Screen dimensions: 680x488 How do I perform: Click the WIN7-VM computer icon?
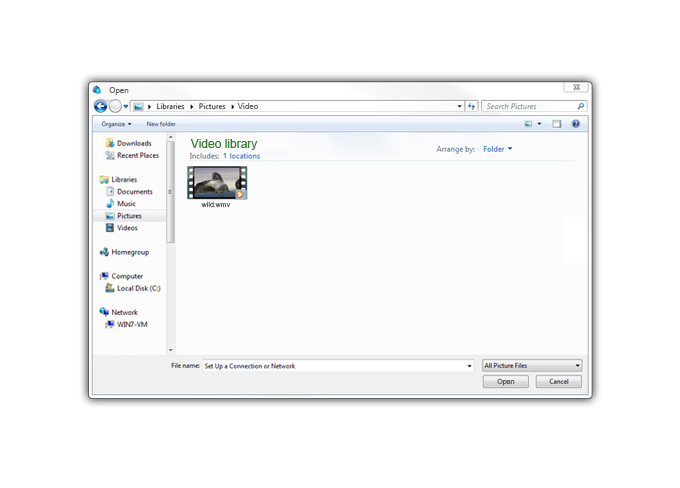tap(110, 324)
